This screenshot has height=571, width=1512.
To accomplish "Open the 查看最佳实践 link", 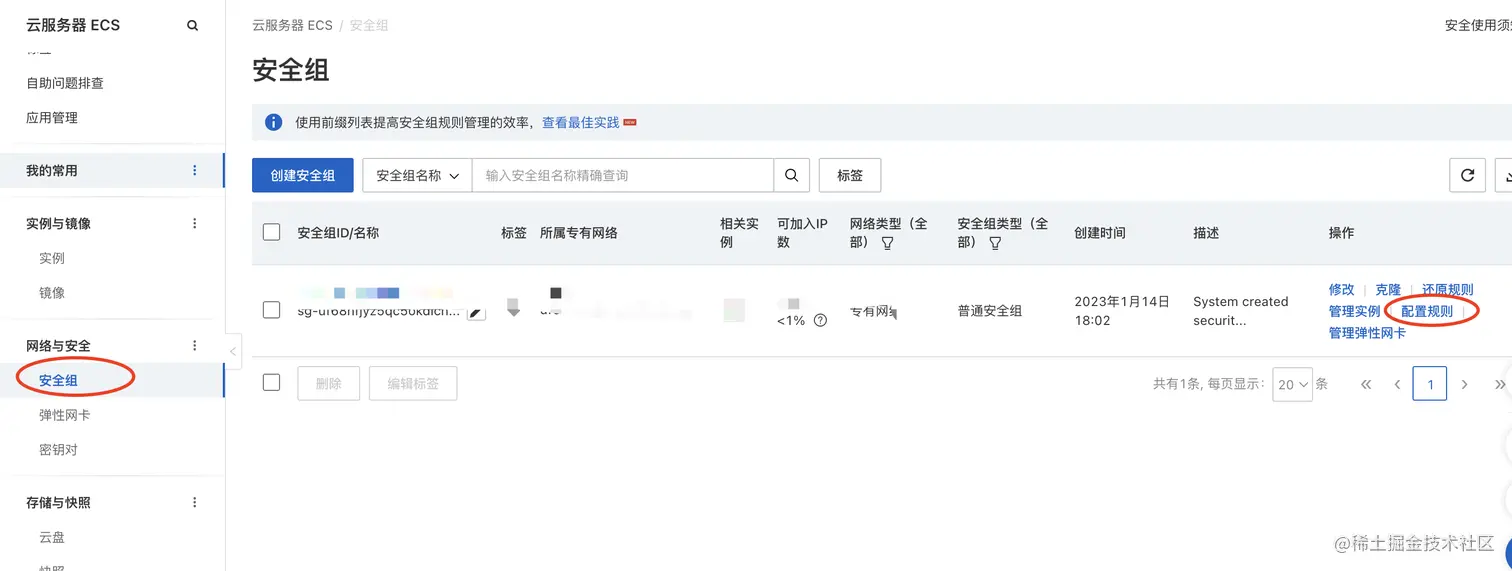I will coord(581,122).
